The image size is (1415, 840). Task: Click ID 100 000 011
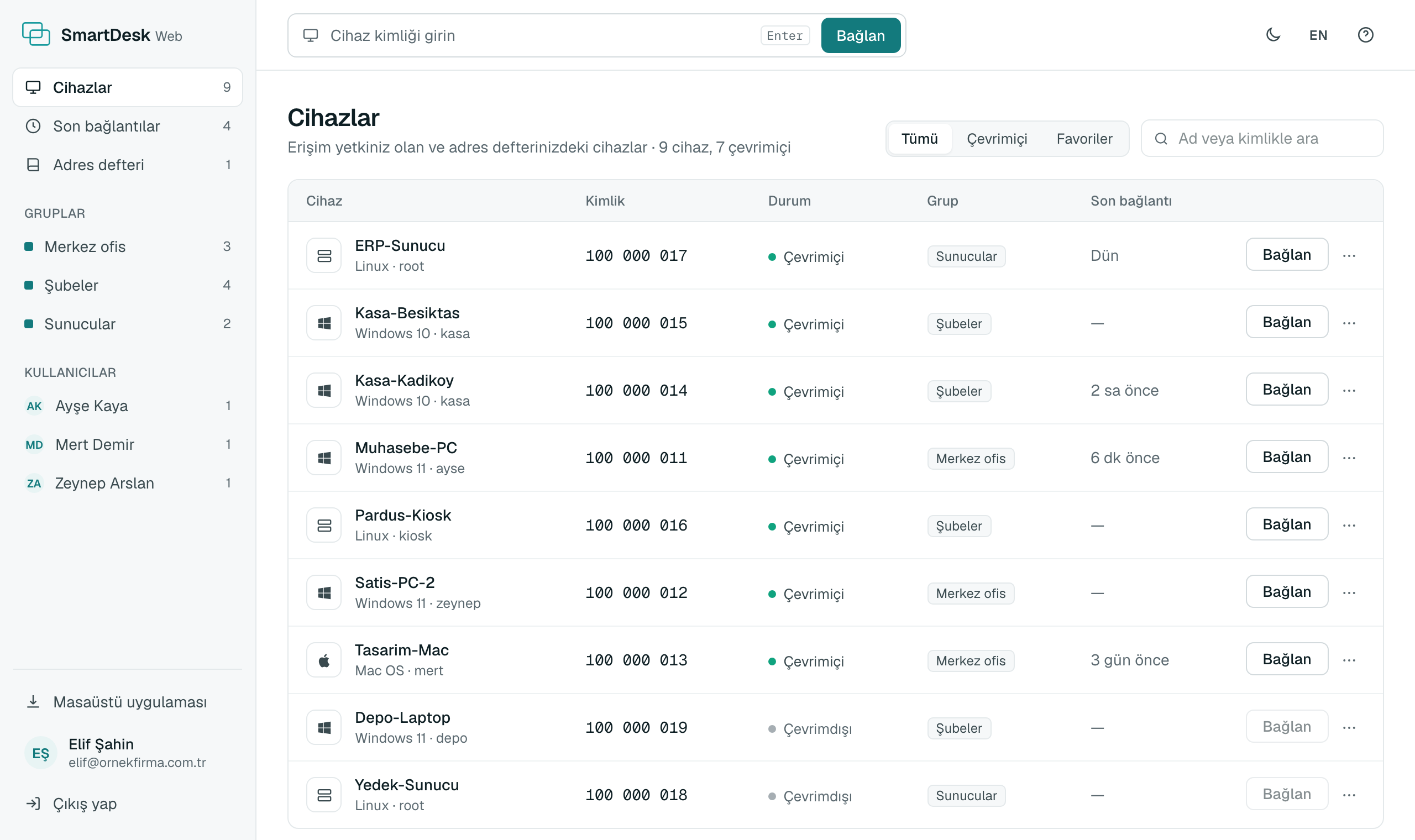click(x=636, y=458)
